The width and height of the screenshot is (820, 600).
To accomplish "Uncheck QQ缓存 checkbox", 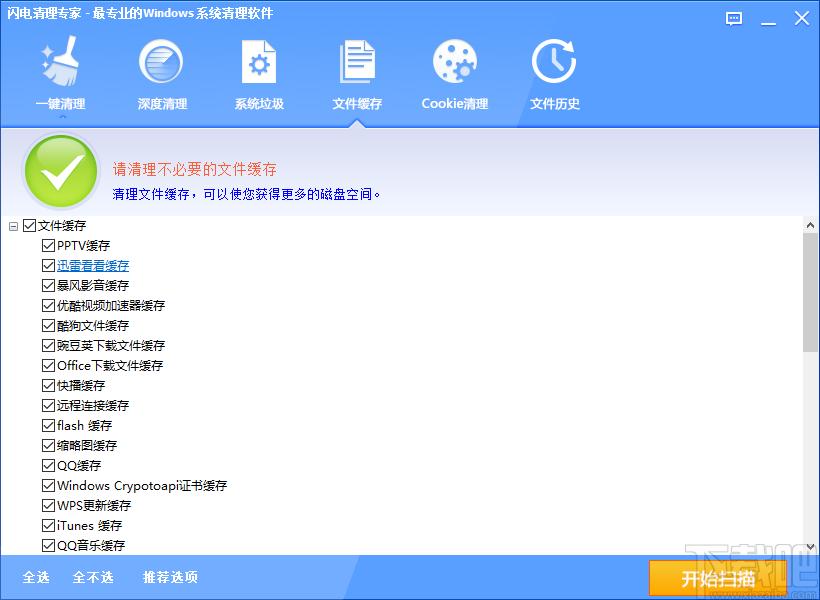I will pos(48,465).
